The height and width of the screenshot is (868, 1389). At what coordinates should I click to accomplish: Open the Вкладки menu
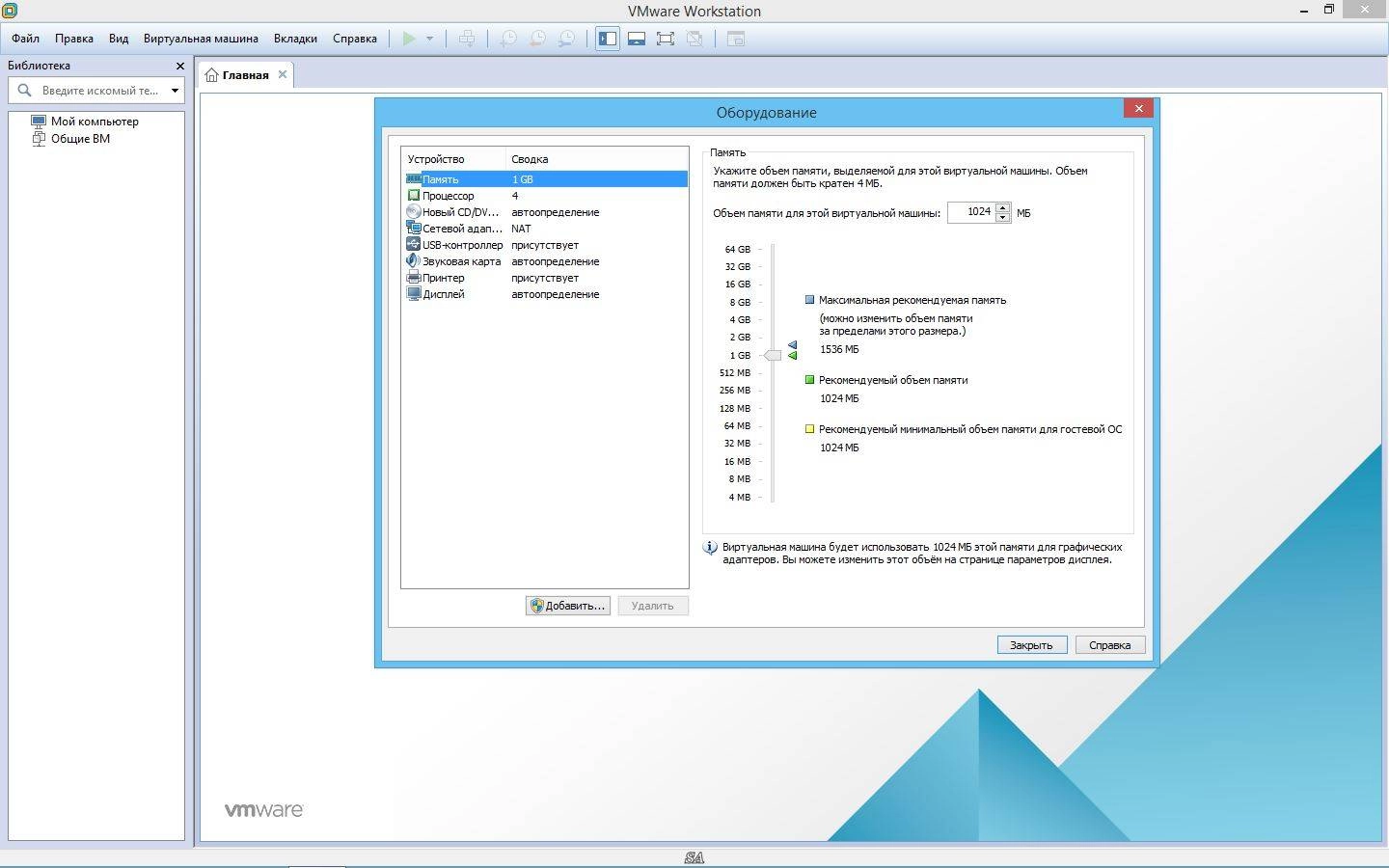295,39
